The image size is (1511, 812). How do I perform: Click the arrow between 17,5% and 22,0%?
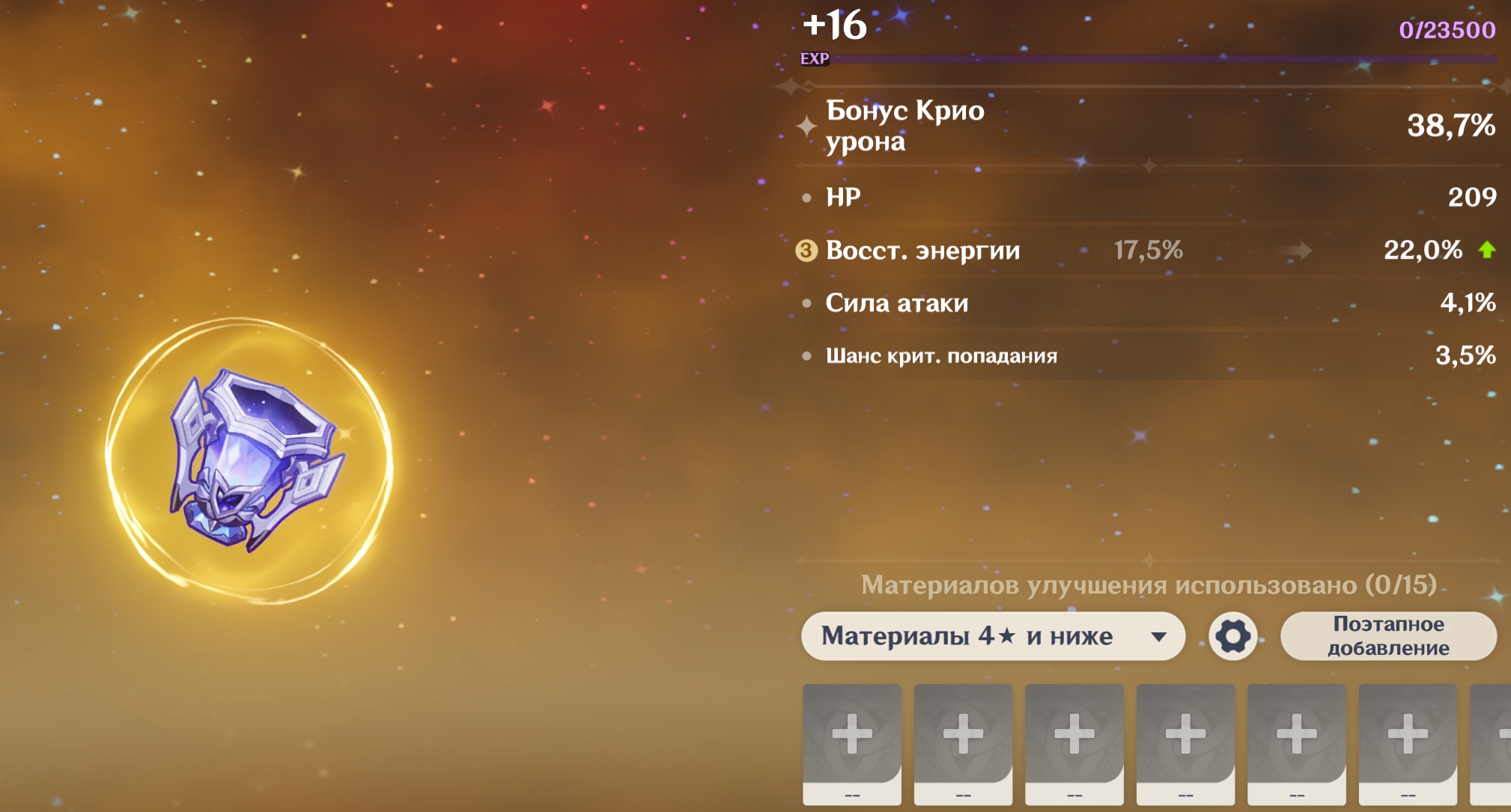pyautogui.click(x=1295, y=250)
